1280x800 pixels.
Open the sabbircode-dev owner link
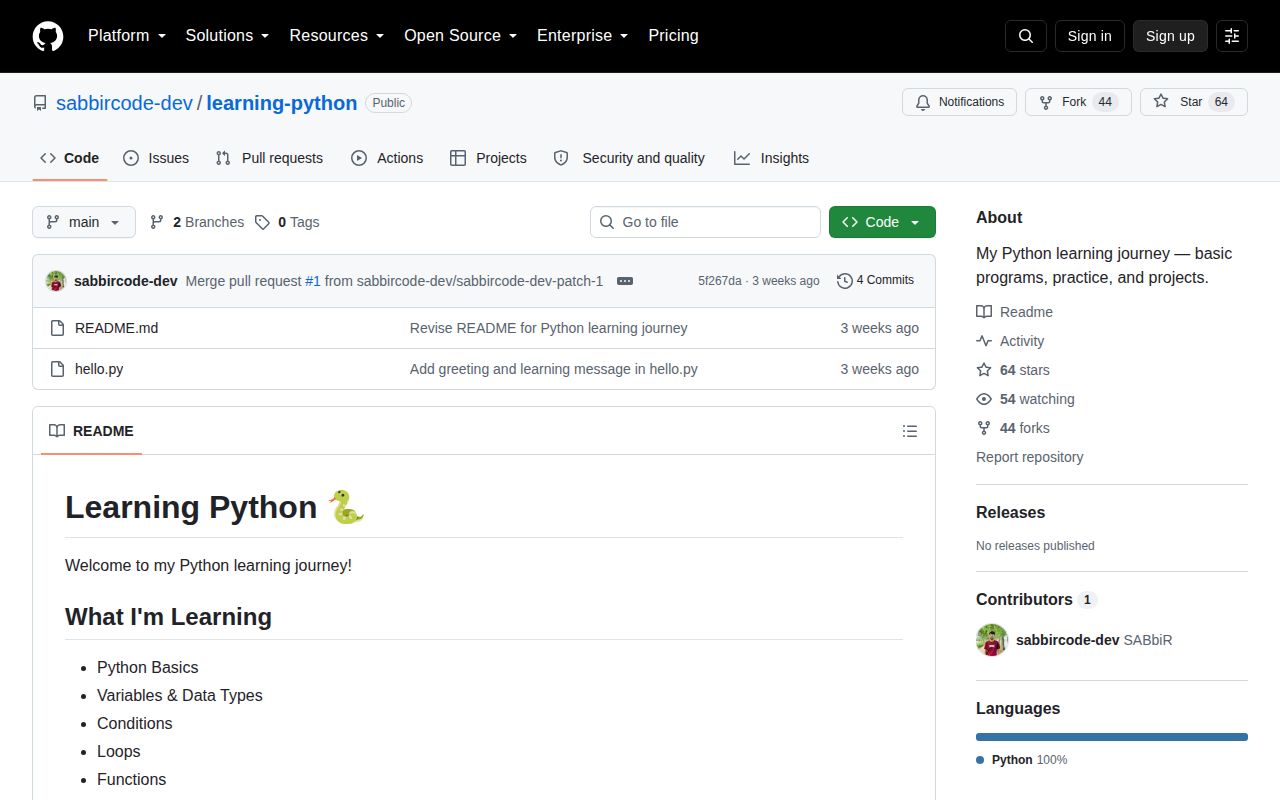coord(124,103)
